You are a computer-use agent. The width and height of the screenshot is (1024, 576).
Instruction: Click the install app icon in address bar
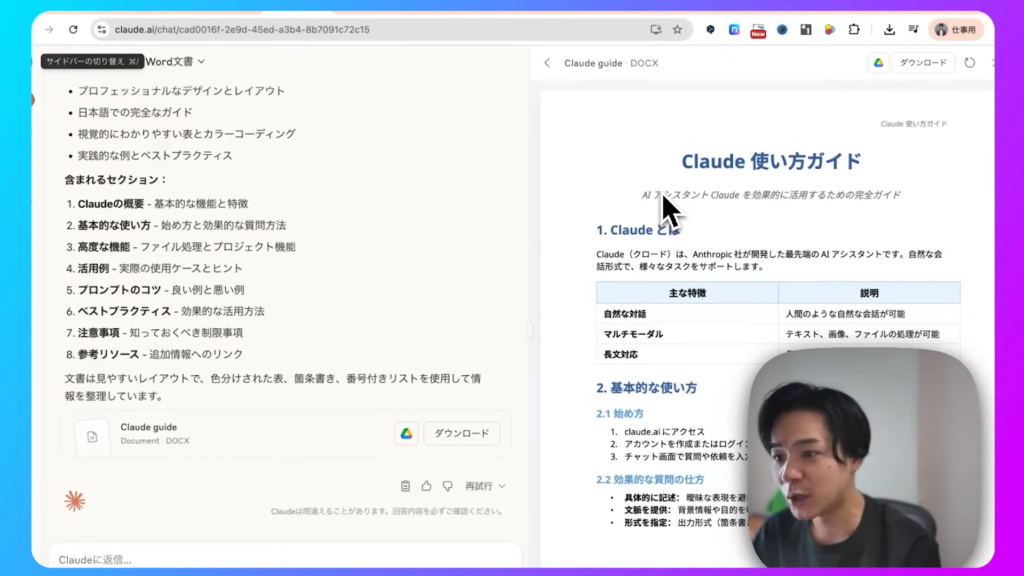click(x=656, y=29)
